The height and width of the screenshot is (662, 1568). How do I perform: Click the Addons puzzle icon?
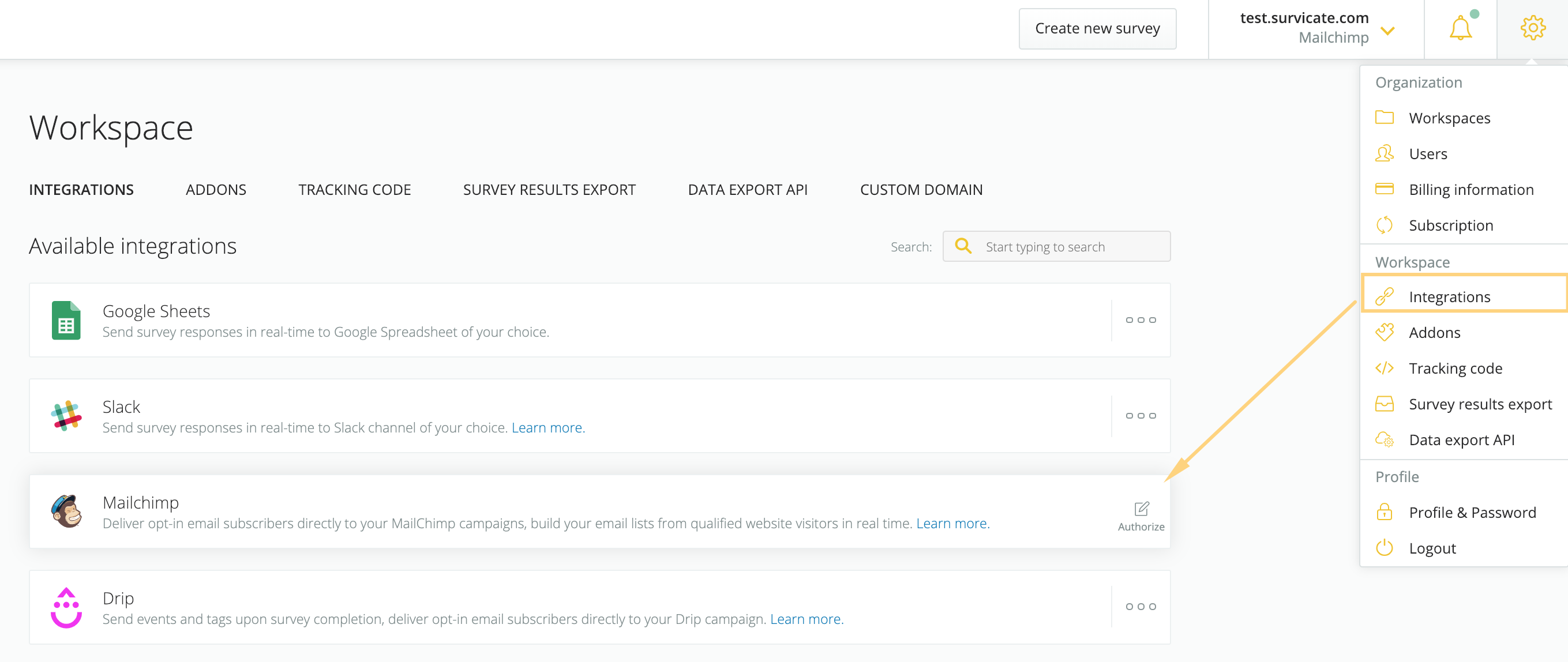pos(1383,332)
